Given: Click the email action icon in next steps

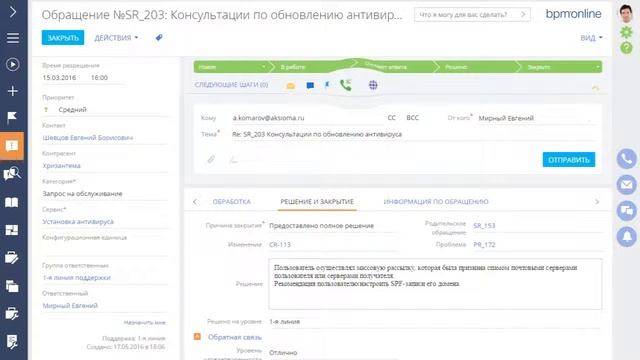Looking at the screenshot, I should [x=291, y=86].
